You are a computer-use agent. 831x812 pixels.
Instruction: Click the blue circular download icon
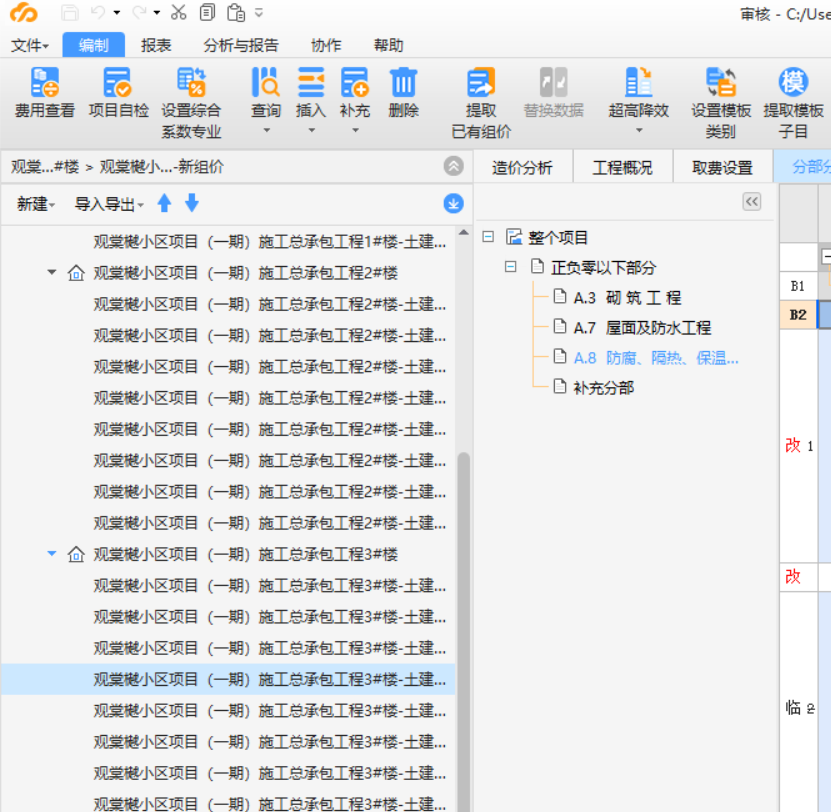tap(453, 204)
